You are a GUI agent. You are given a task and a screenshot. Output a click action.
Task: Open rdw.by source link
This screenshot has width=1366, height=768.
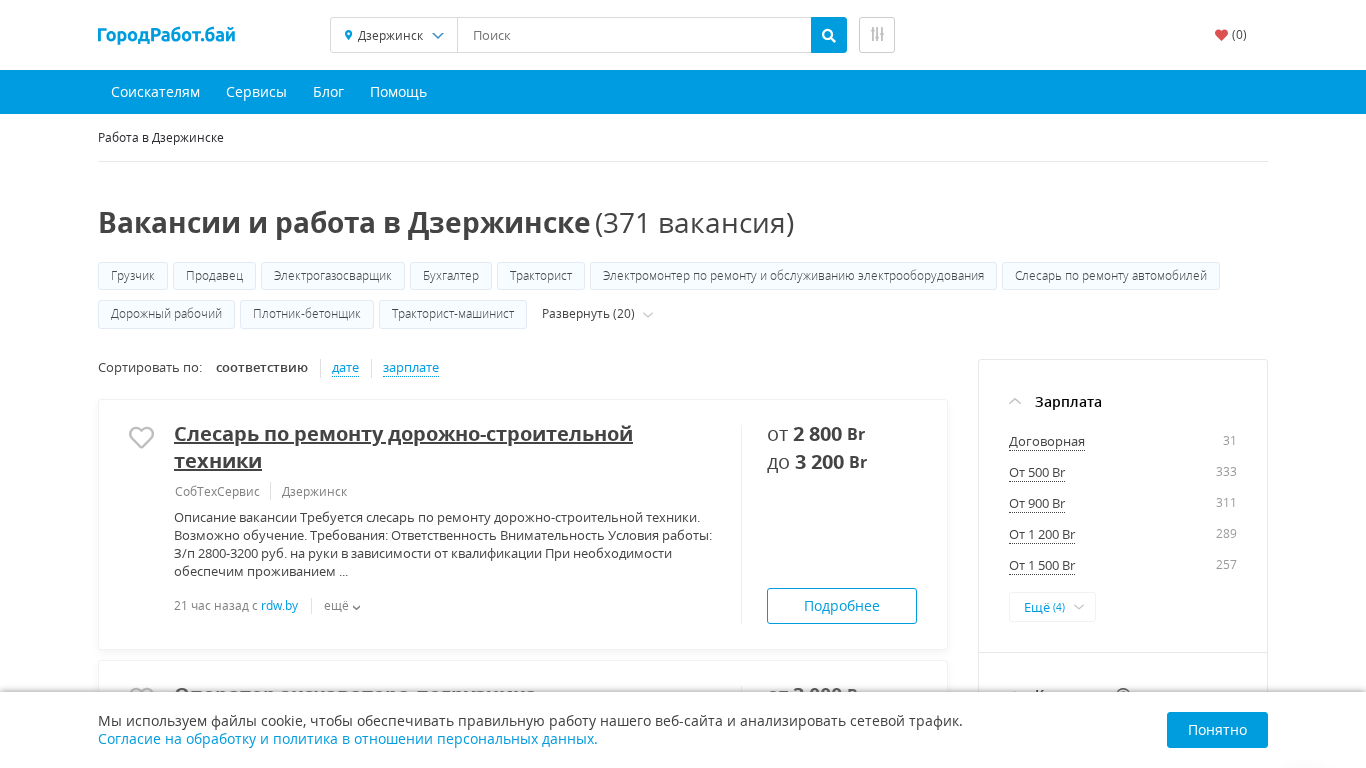click(x=279, y=606)
